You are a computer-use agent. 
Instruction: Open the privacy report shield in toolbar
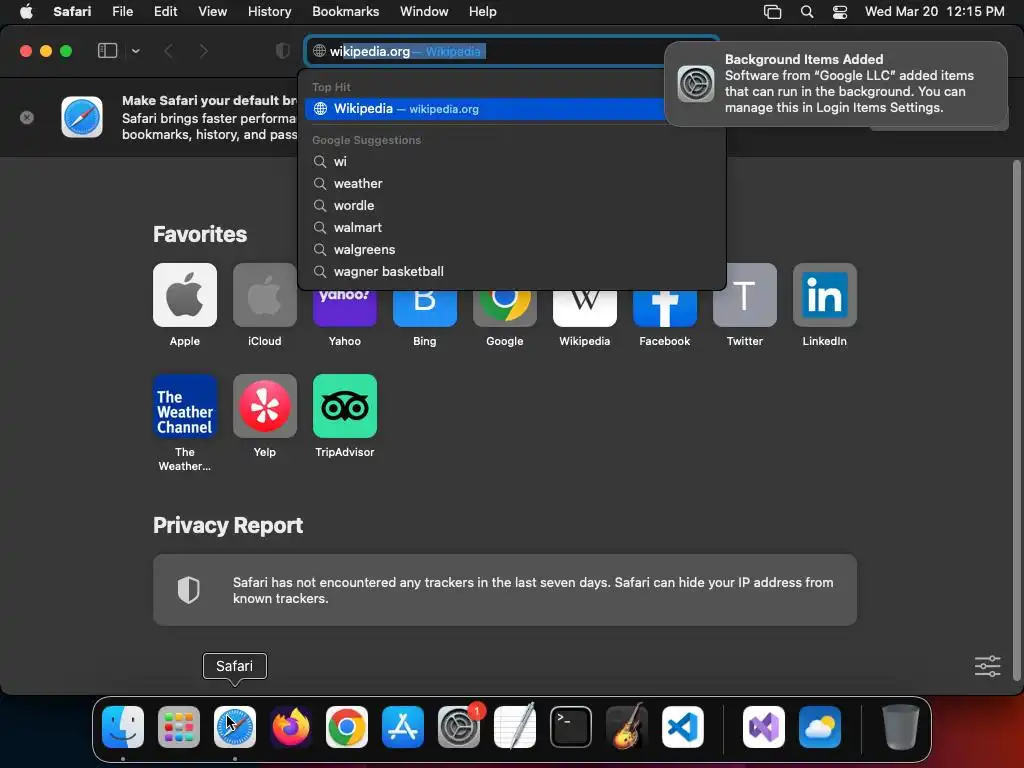(x=283, y=51)
